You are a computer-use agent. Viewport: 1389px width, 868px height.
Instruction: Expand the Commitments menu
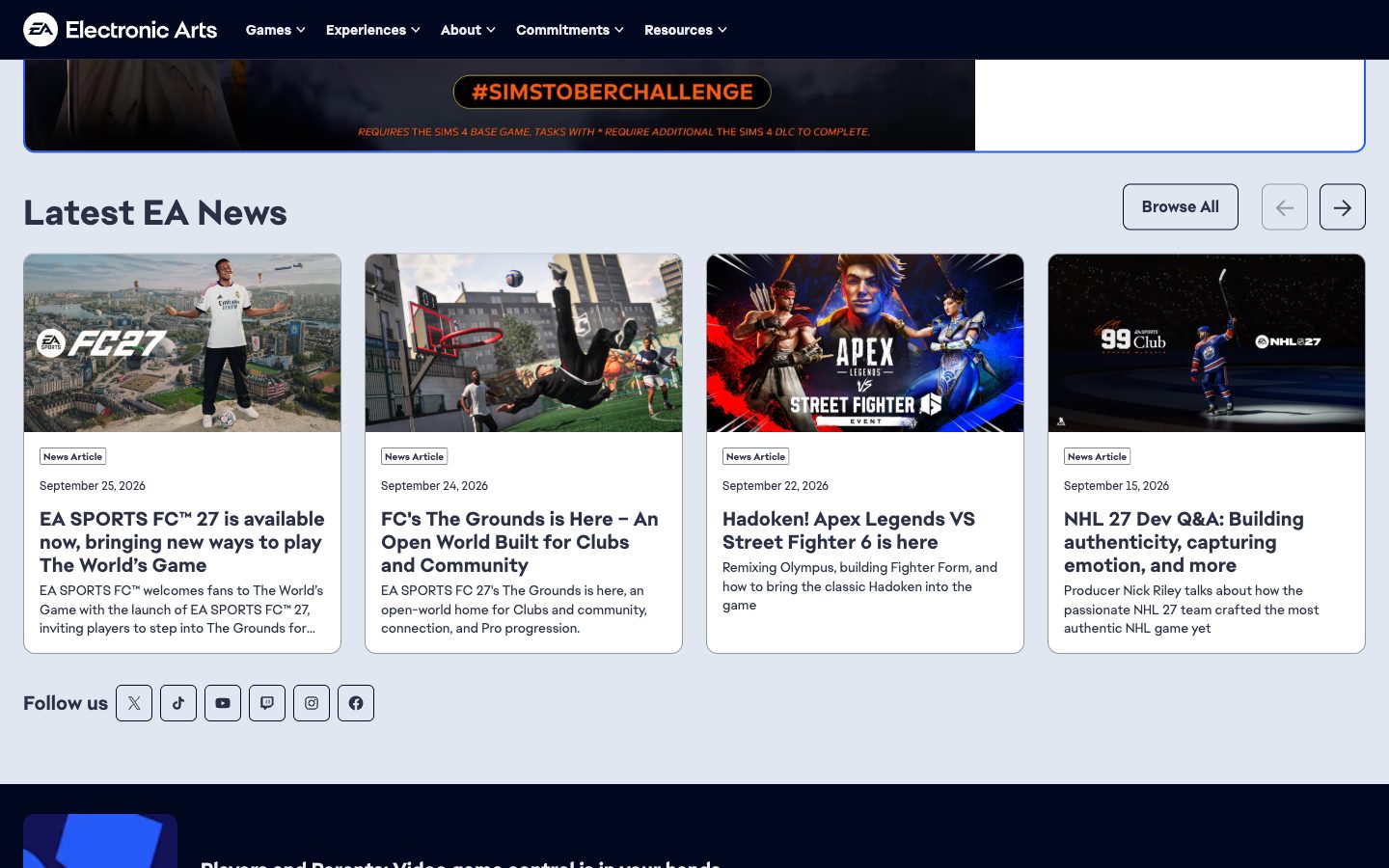point(570,30)
